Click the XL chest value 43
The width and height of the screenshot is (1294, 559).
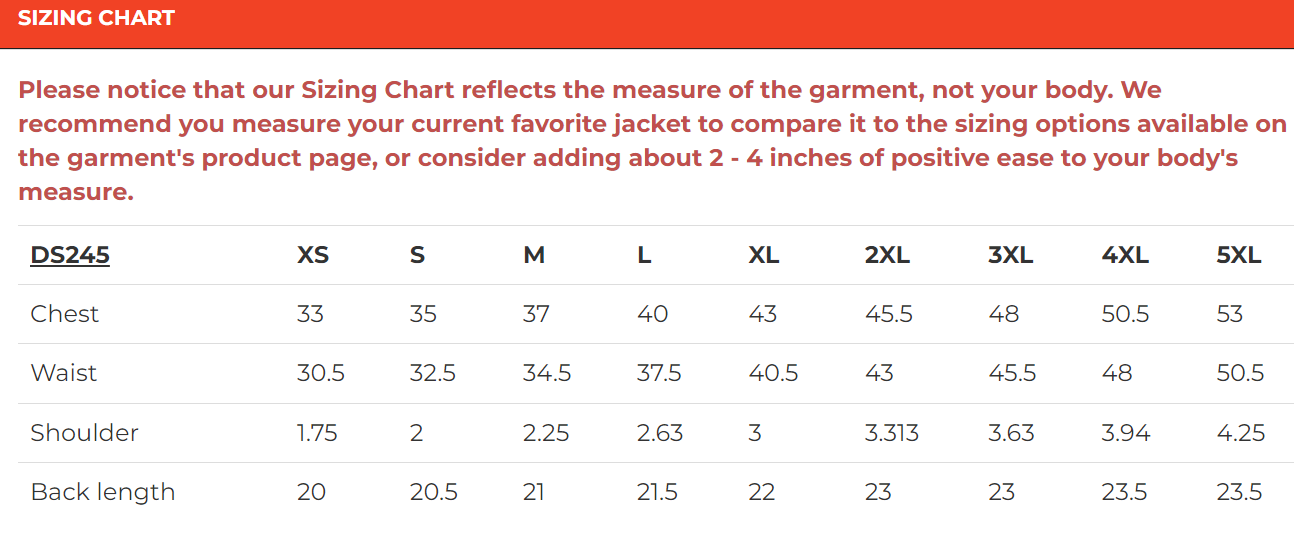pyautogui.click(x=763, y=314)
